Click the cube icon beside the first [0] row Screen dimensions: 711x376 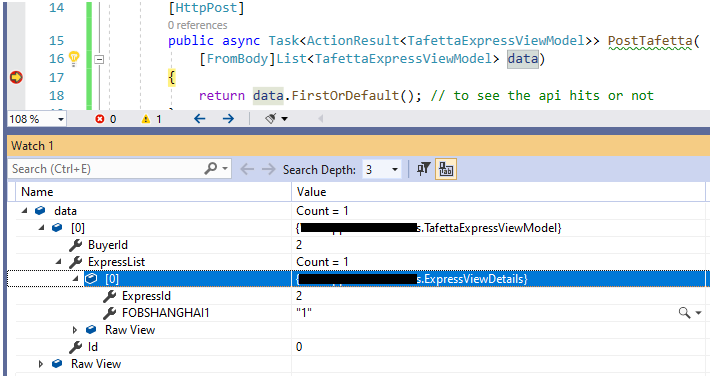click(57, 228)
